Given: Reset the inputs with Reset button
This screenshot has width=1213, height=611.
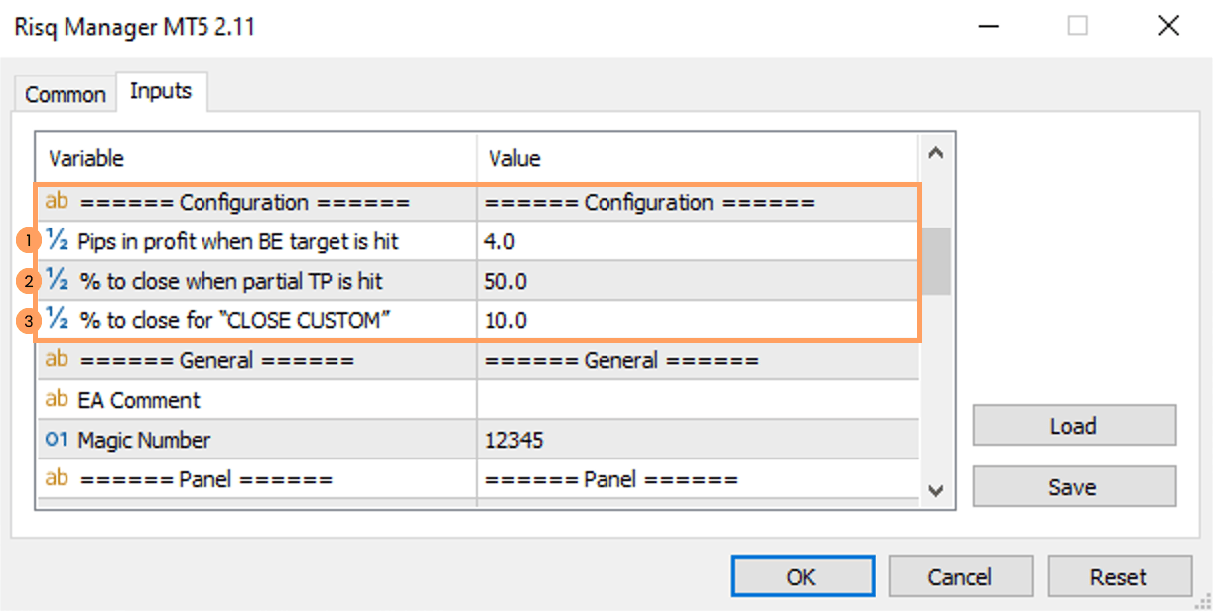Looking at the screenshot, I should [1119, 577].
